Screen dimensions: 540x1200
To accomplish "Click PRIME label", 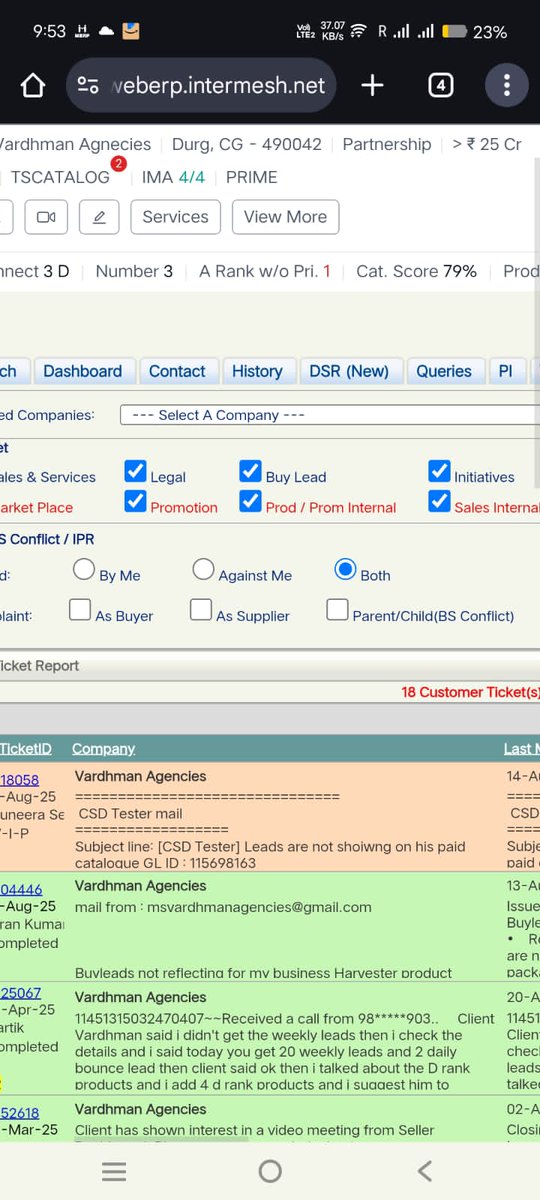I will click(252, 177).
